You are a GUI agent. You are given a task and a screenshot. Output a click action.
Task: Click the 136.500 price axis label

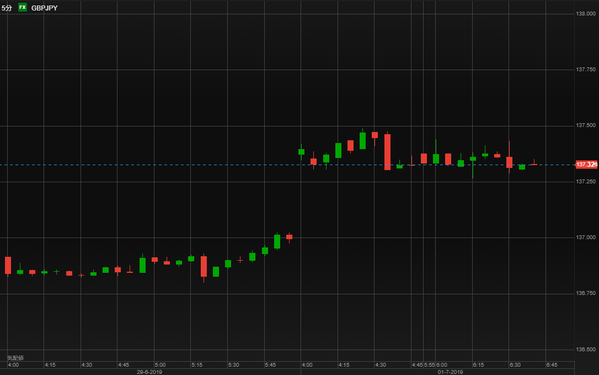tap(586, 349)
